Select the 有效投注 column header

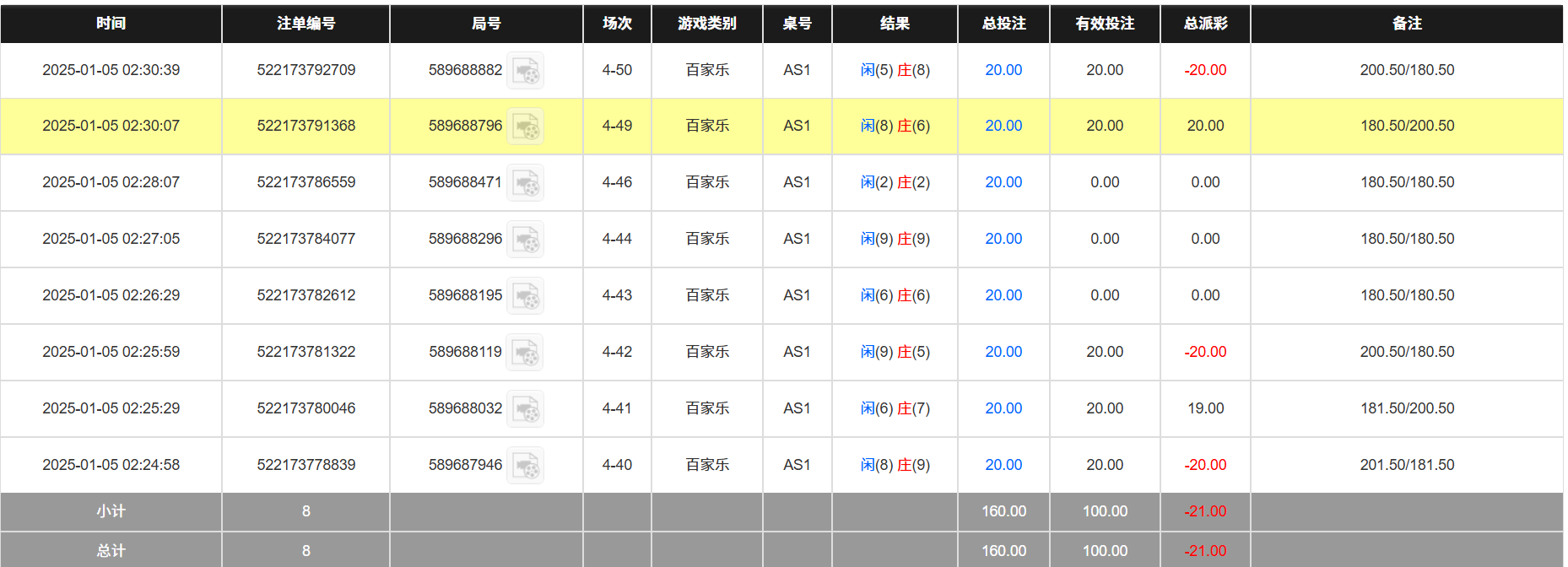(x=1105, y=24)
